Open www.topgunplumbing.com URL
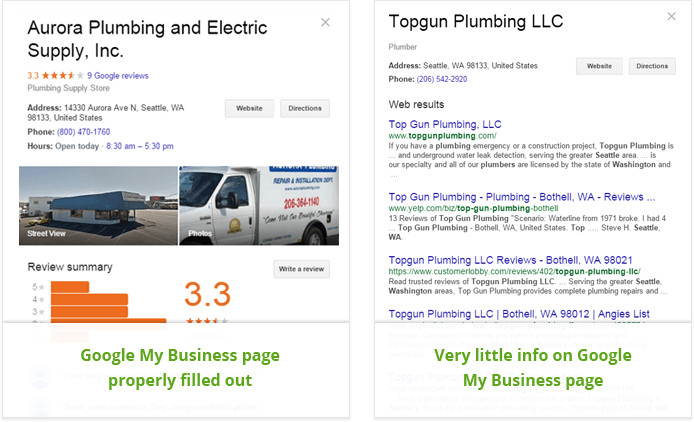 pyautogui.click(x=443, y=136)
